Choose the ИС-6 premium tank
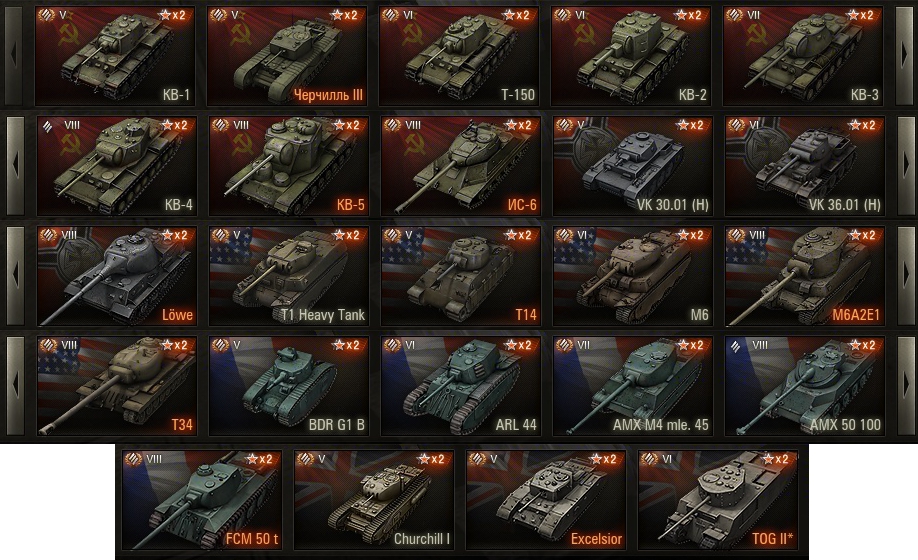The height and width of the screenshot is (560, 918). [460, 166]
